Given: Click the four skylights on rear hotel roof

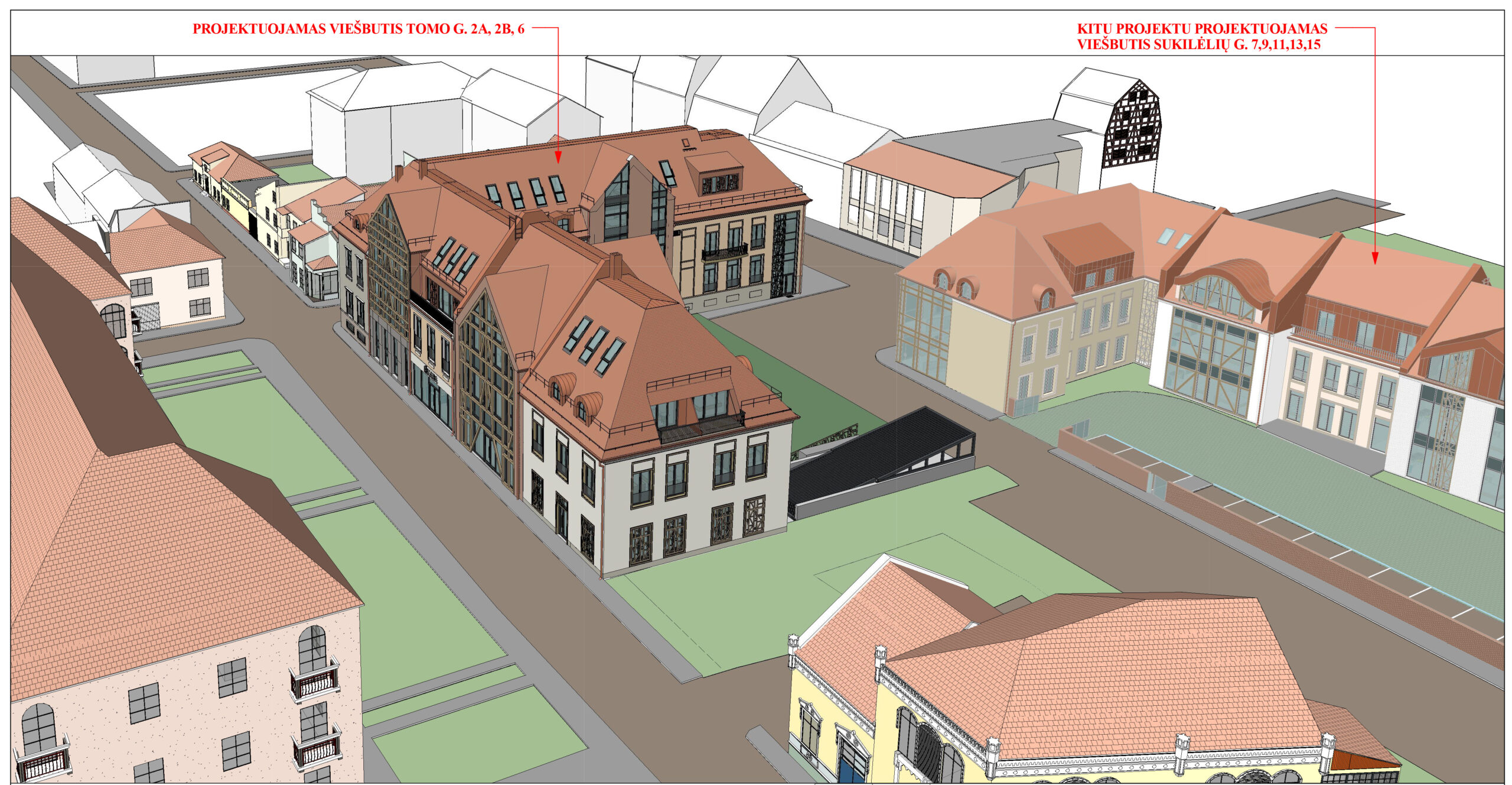Looking at the screenshot, I should click(x=526, y=192).
